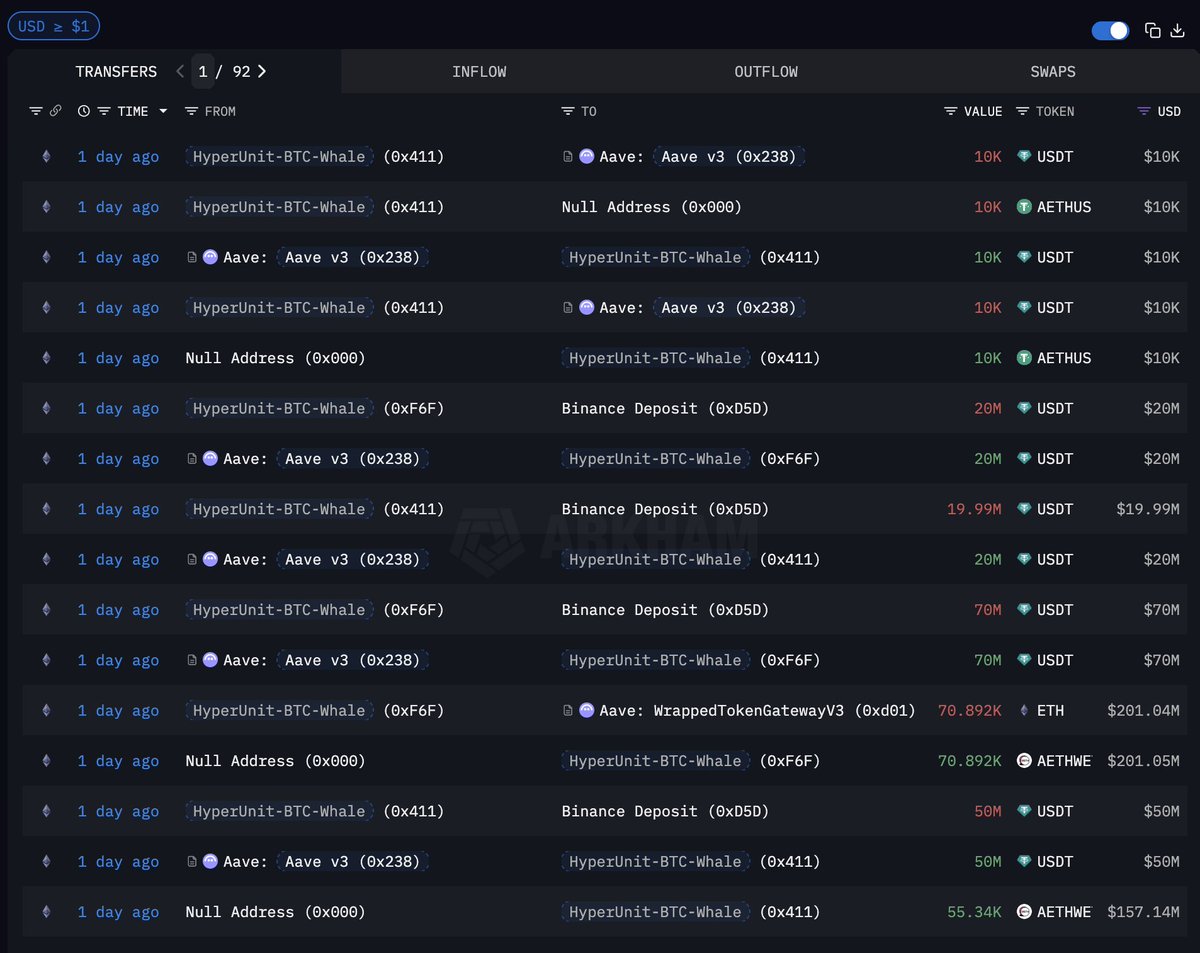Click the '1 day ago' timestamp on the first row
Viewport: 1200px width, 953px height.
118,156
